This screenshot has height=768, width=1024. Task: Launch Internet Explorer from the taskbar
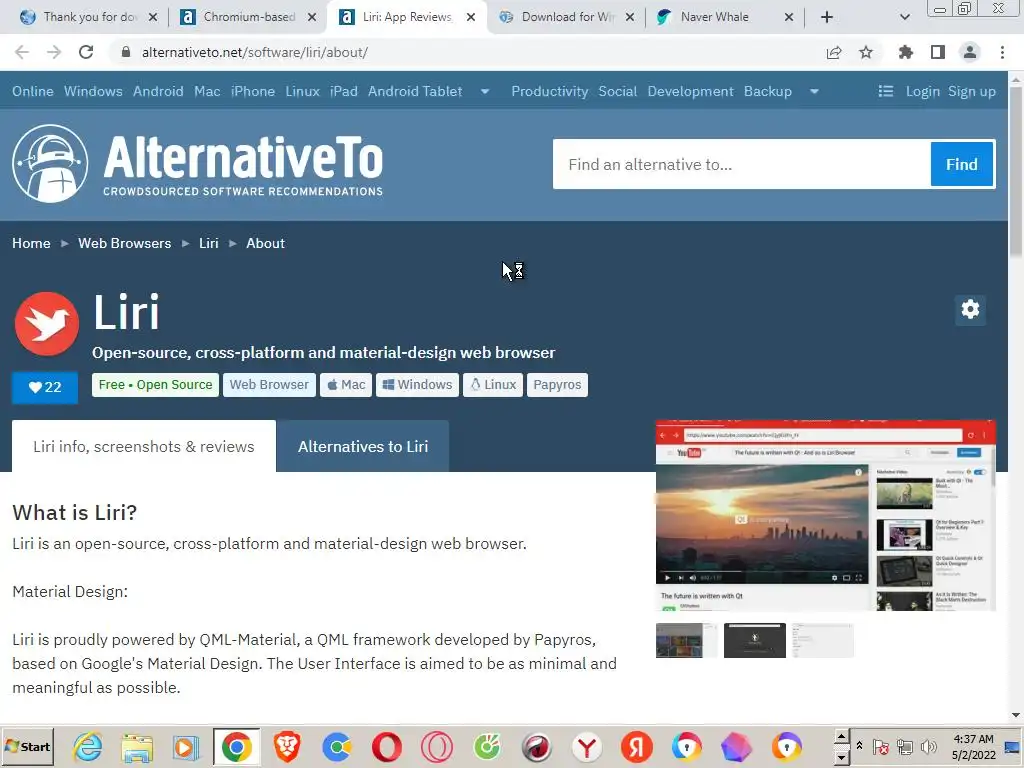(x=87, y=746)
